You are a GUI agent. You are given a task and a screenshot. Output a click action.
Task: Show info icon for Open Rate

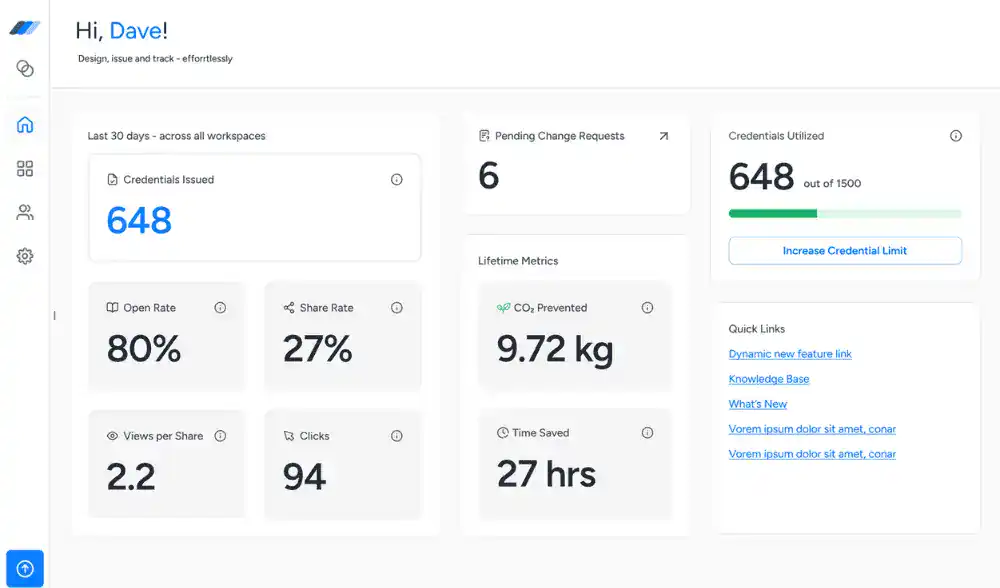pos(220,308)
